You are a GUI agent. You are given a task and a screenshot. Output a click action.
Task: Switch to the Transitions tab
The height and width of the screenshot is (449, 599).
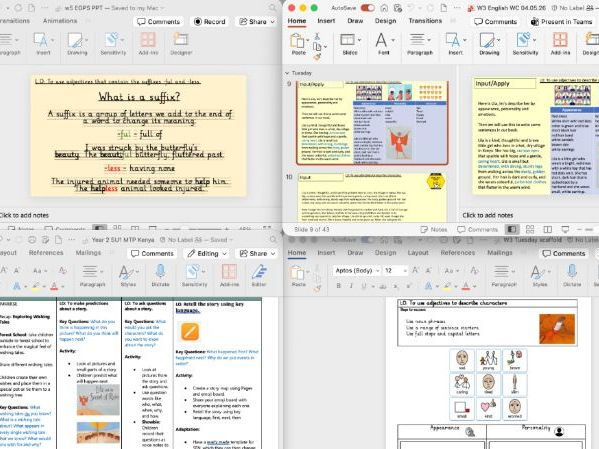pyautogui.click(x=425, y=21)
